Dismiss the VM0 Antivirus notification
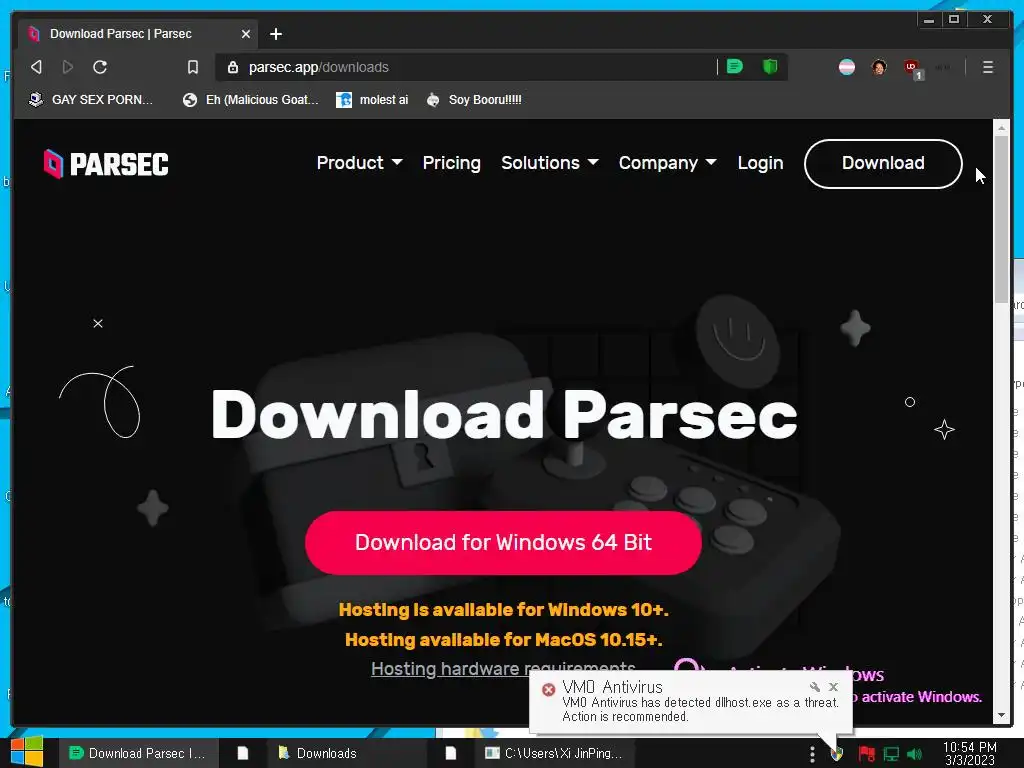Screen dimensions: 1024x768 click(833, 686)
